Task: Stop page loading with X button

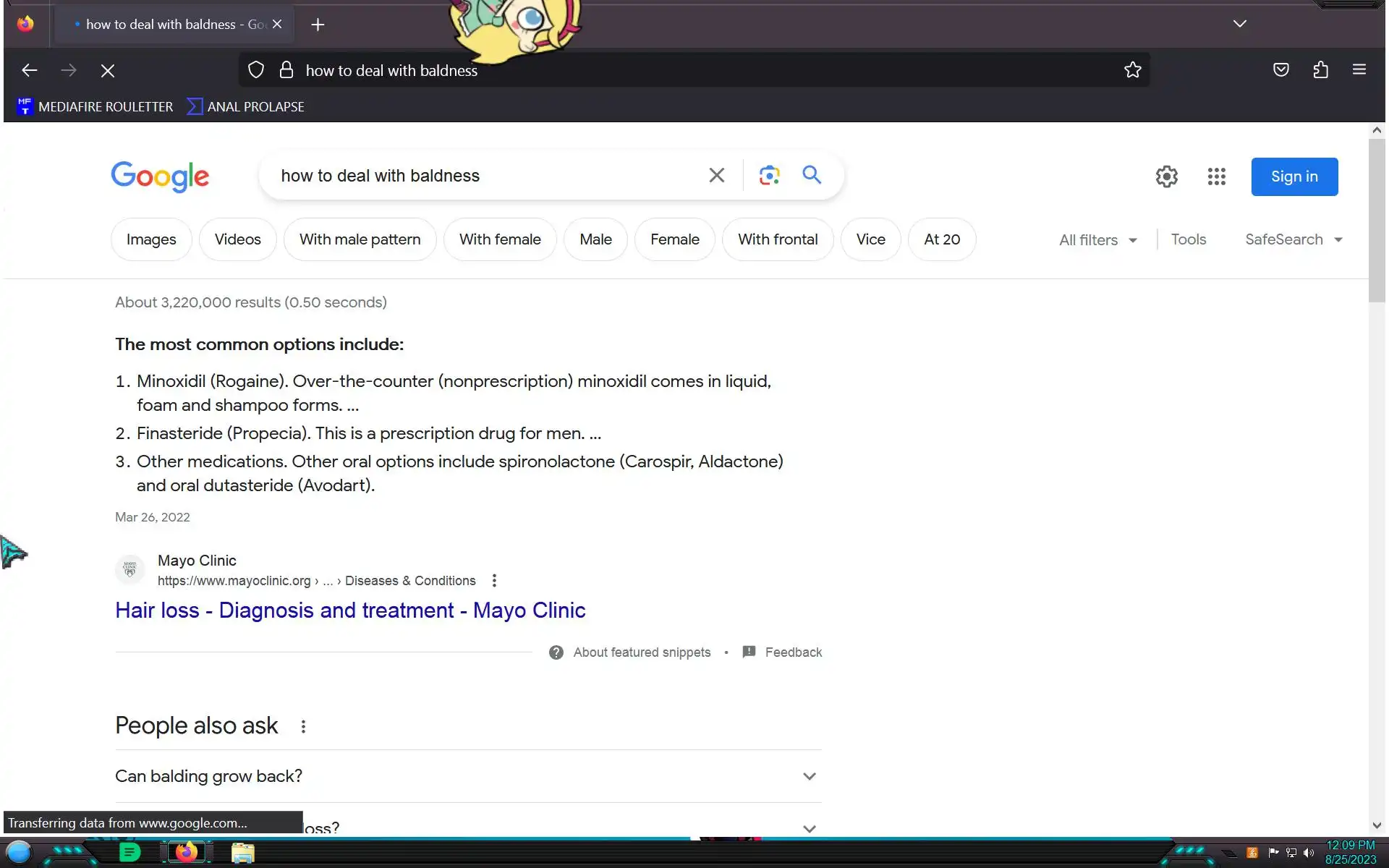Action: (x=108, y=71)
